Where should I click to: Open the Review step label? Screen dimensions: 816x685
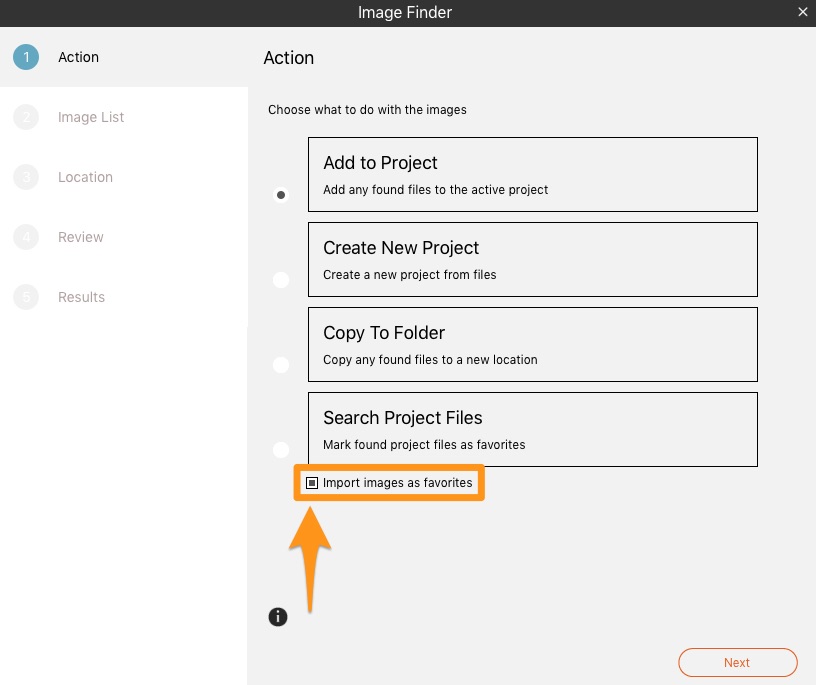click(x=81, y=237)
